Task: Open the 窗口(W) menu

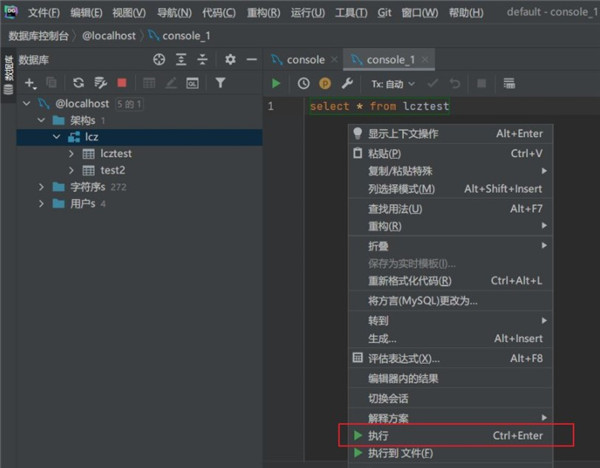Action: pyautogui.click(x=420, y=13)
